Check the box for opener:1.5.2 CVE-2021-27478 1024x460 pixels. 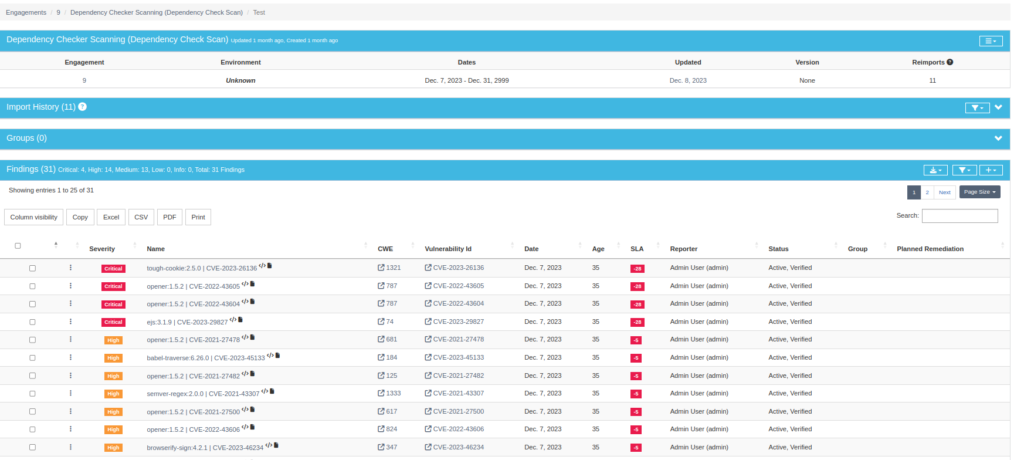point(33,340)
